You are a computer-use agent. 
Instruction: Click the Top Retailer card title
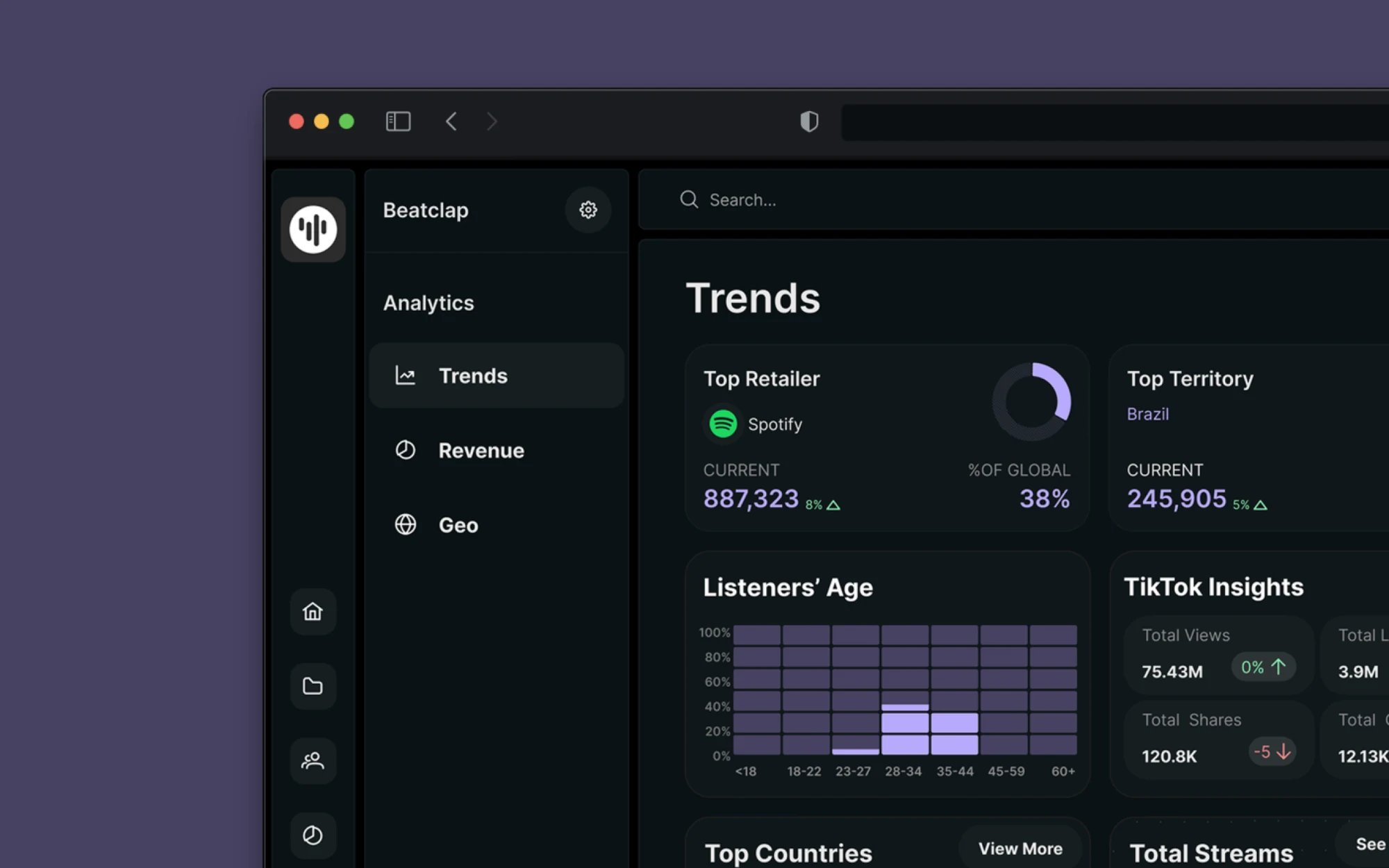pyautogui.click(x=762, y=379)
